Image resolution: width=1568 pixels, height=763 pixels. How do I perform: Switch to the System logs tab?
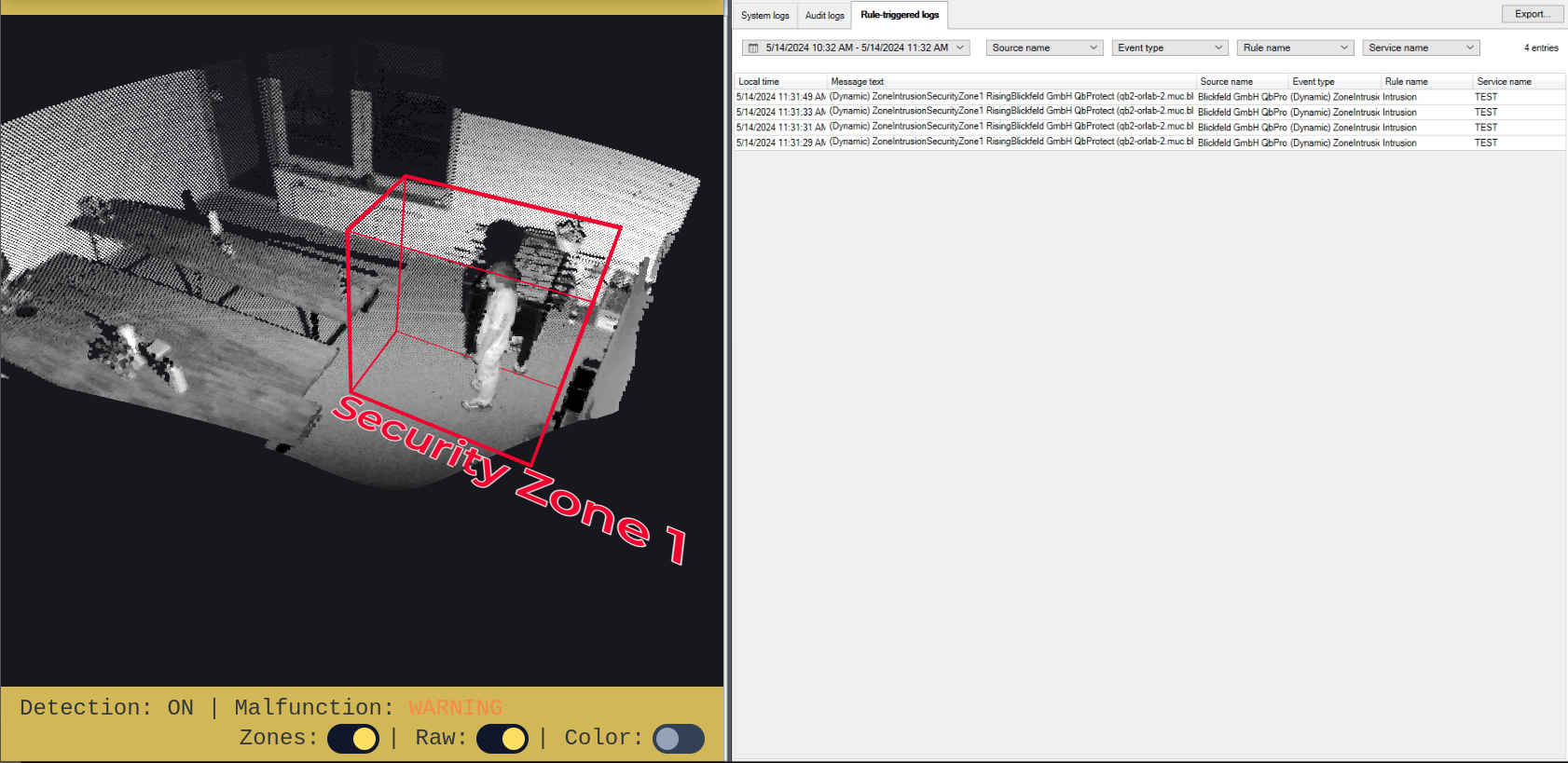click(x=764, y=16)
